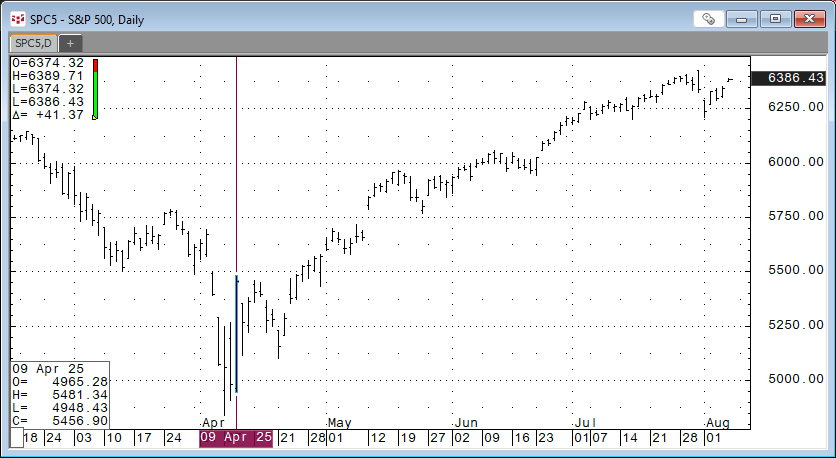836x458 pixels.
Task: Click the C= 5456.90 cursor value
Action: point(60,421)
